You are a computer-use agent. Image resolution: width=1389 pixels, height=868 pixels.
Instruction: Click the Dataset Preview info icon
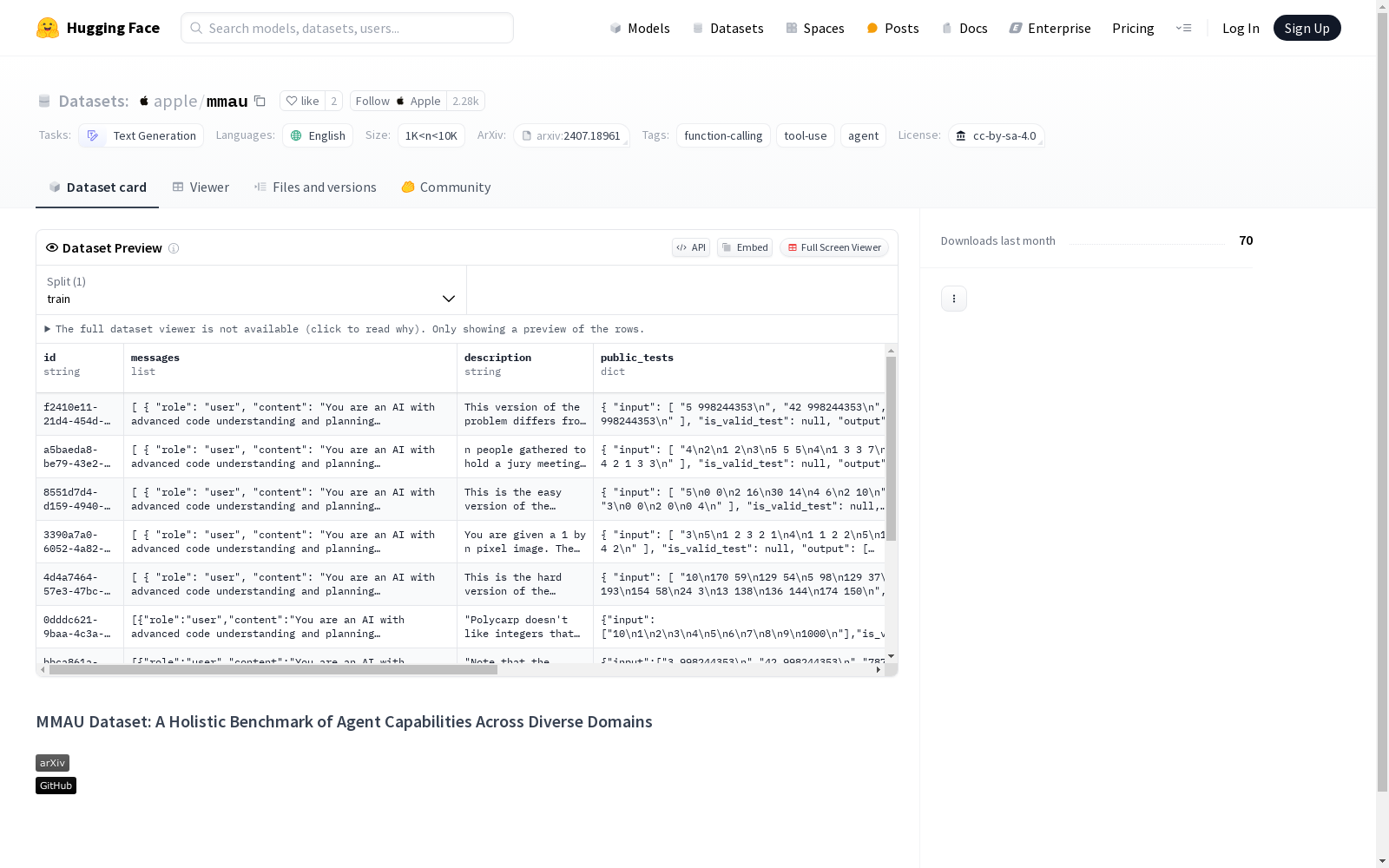(x=174, y=248)
